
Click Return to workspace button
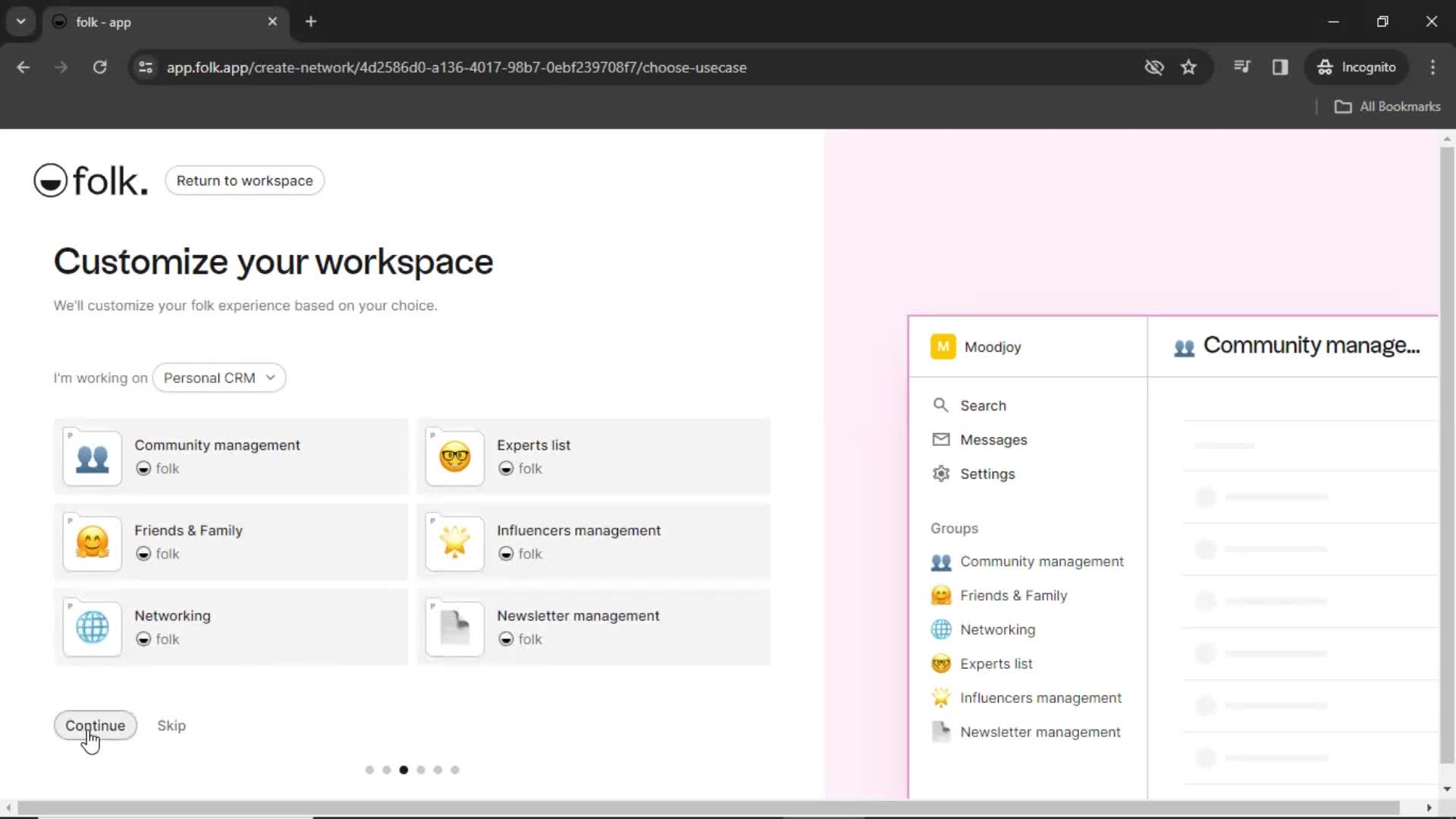point(244,180)
